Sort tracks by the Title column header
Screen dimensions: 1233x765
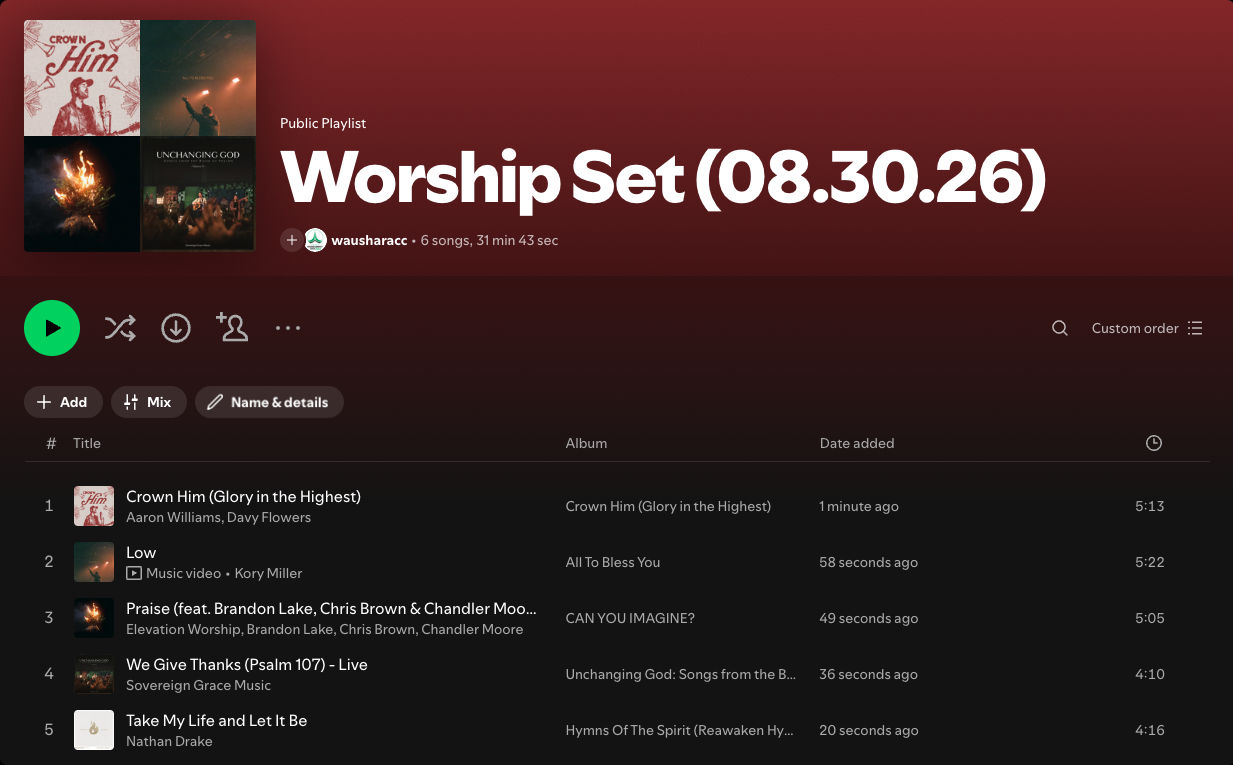(x=87, y=443)
